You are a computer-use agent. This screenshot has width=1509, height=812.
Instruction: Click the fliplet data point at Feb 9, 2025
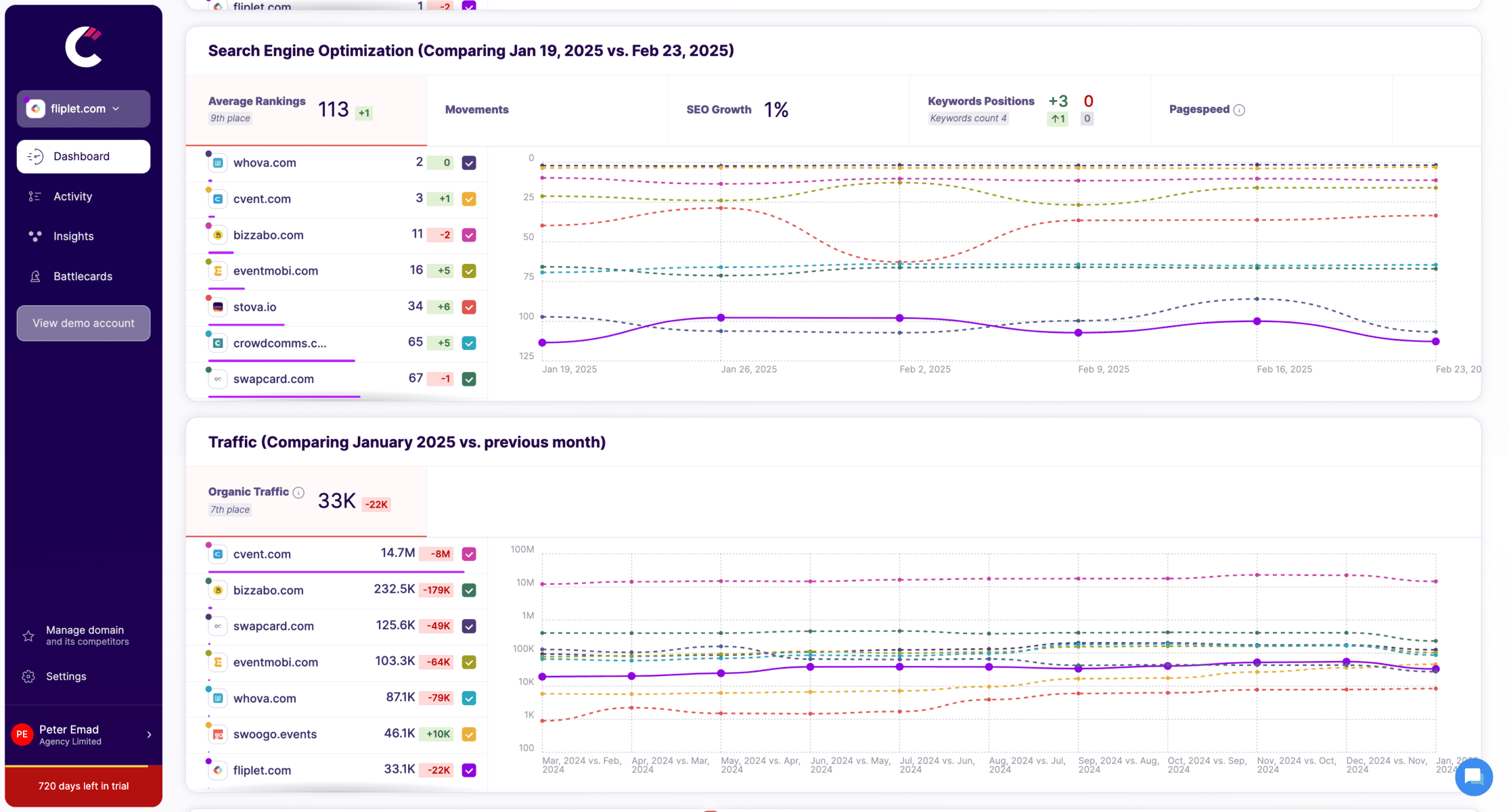click(x=1079, y=333)
